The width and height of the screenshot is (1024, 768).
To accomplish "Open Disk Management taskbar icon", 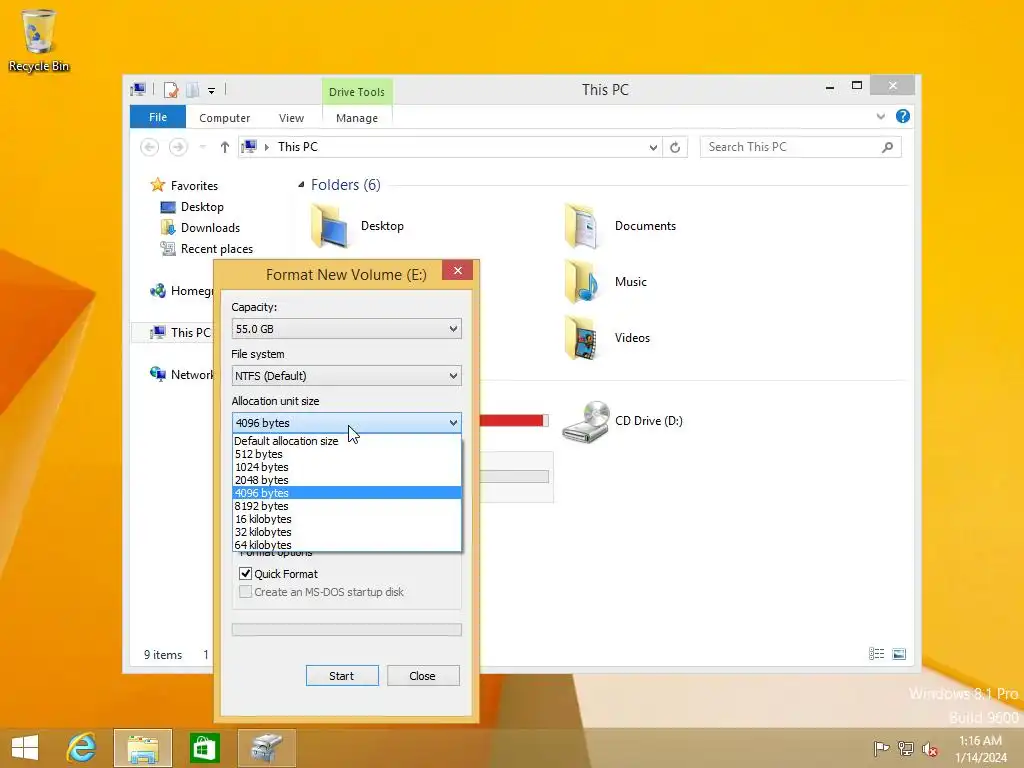I will click(266, 748).
